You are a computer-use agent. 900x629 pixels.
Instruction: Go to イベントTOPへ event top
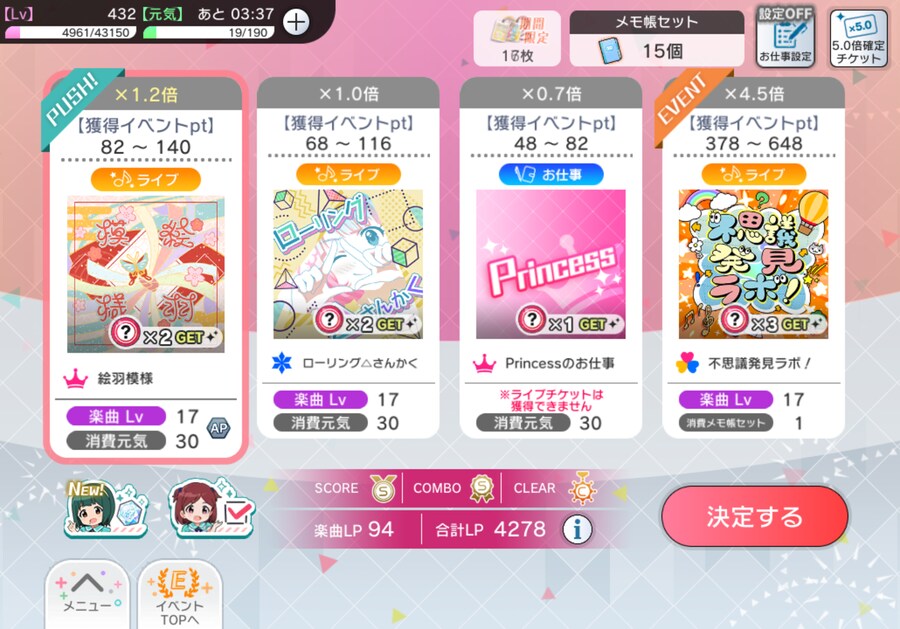click(x=180, y=595)
